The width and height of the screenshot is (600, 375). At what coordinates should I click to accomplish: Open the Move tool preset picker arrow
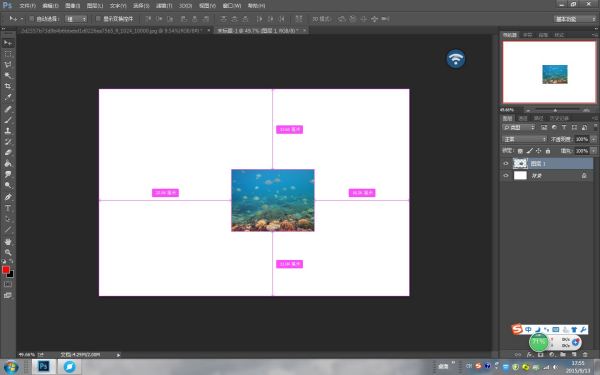pos(21,19)
